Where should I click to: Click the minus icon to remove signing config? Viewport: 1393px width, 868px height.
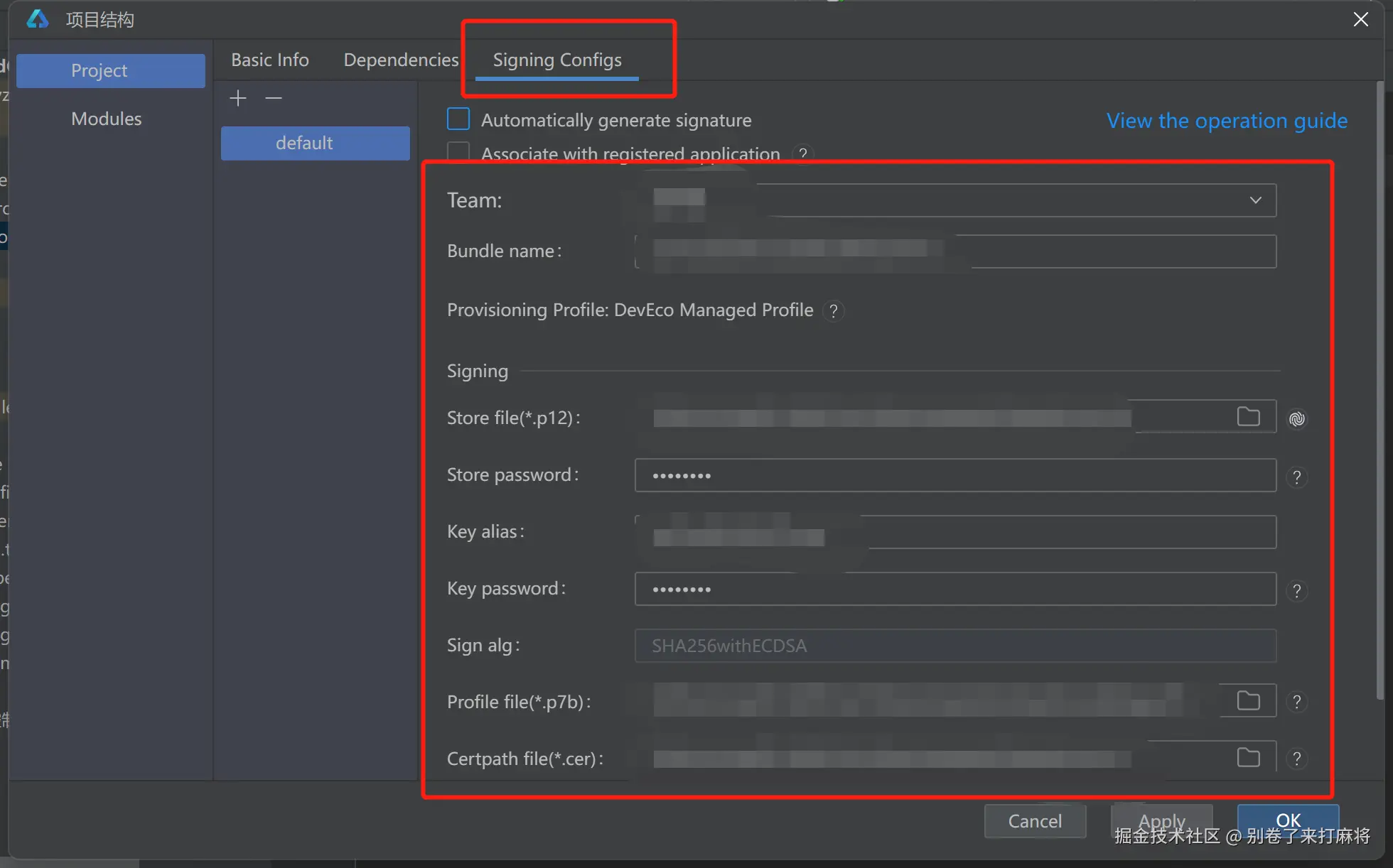point(274,98)
